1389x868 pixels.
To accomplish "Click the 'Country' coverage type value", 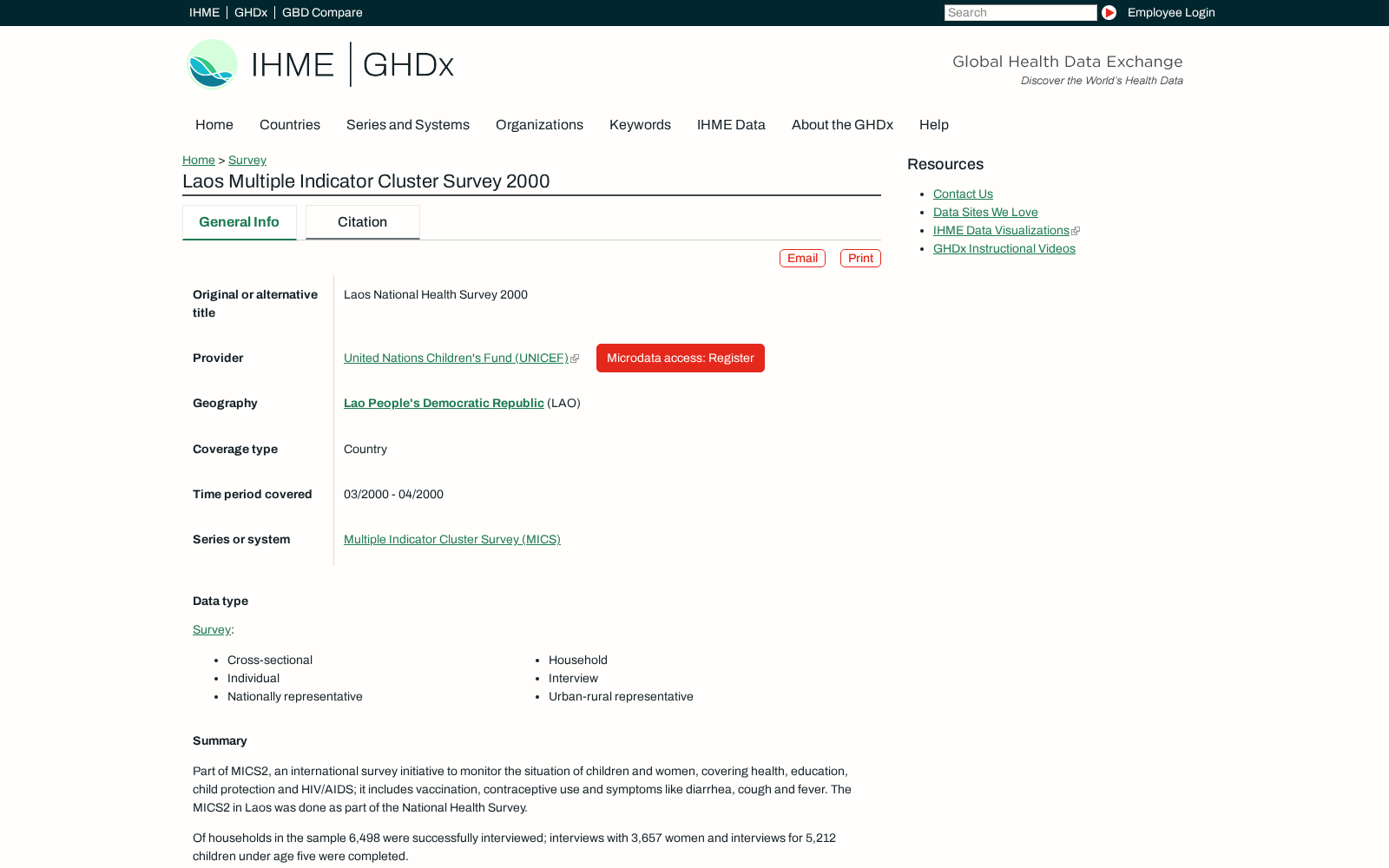I will pos(365,449).
